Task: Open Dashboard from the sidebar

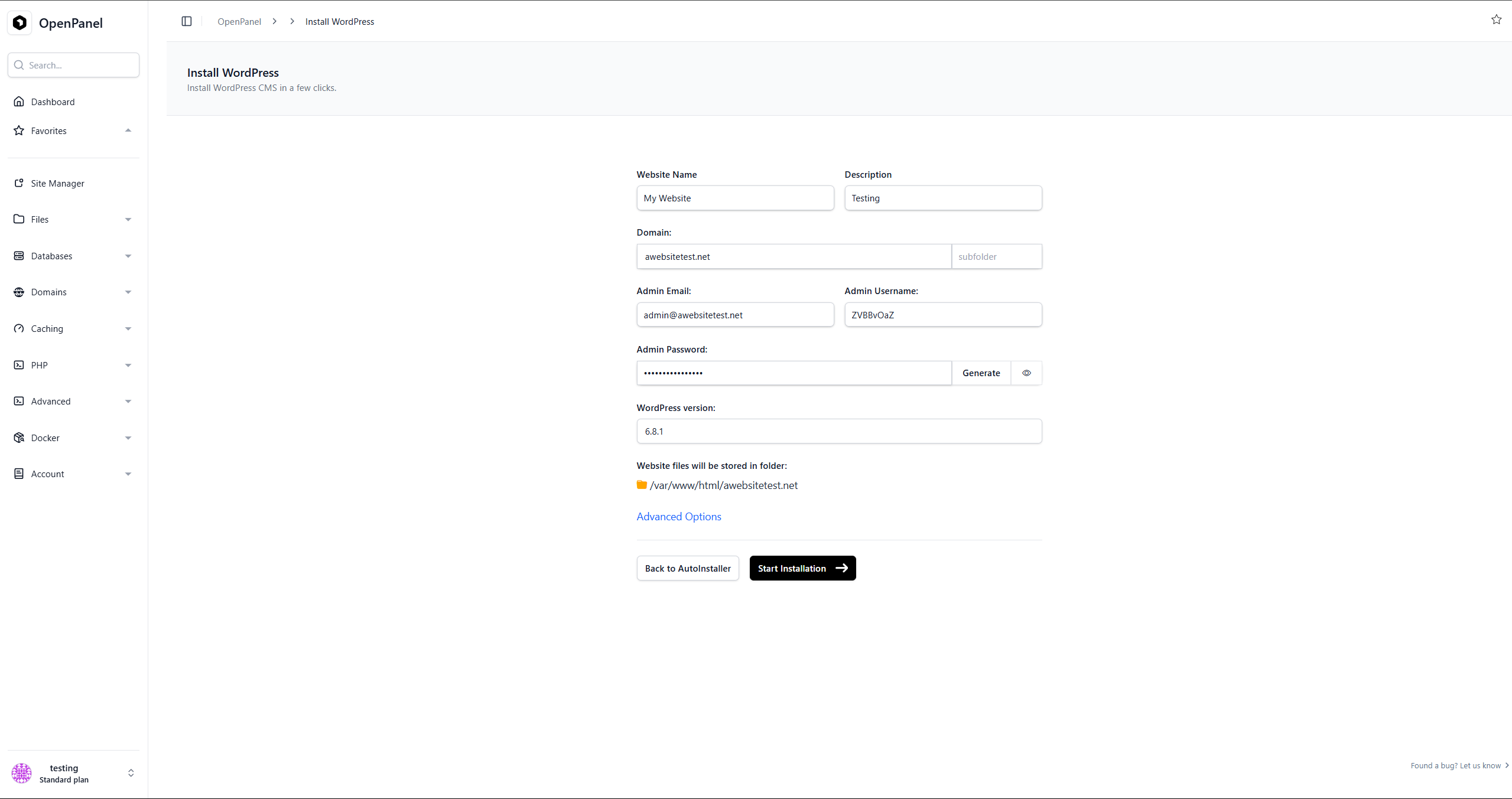Action: pyautogui.click(x=73, y=102)
